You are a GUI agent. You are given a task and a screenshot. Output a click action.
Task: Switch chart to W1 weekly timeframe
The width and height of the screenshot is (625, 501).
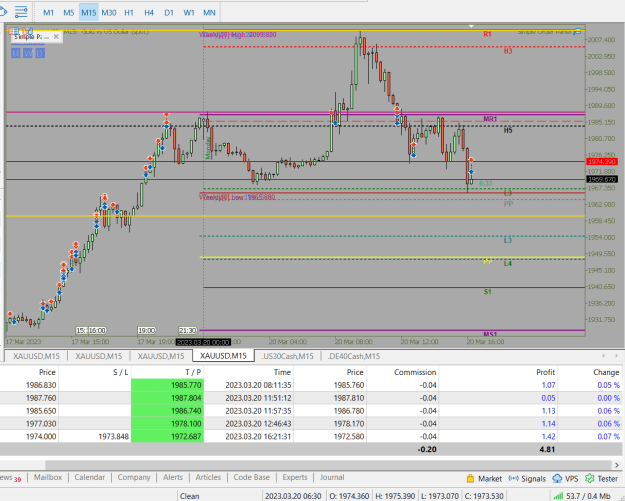point(189,13)
